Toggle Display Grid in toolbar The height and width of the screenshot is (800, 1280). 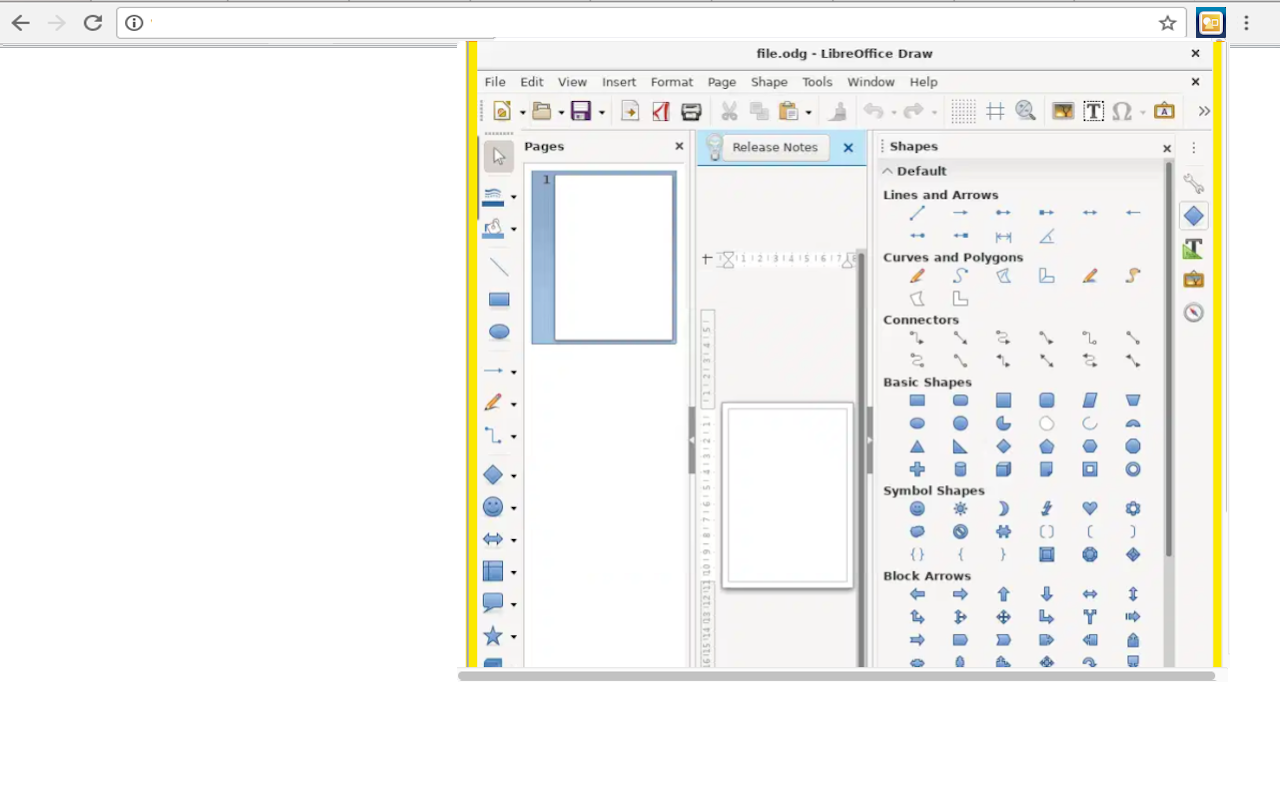(963, 111)
